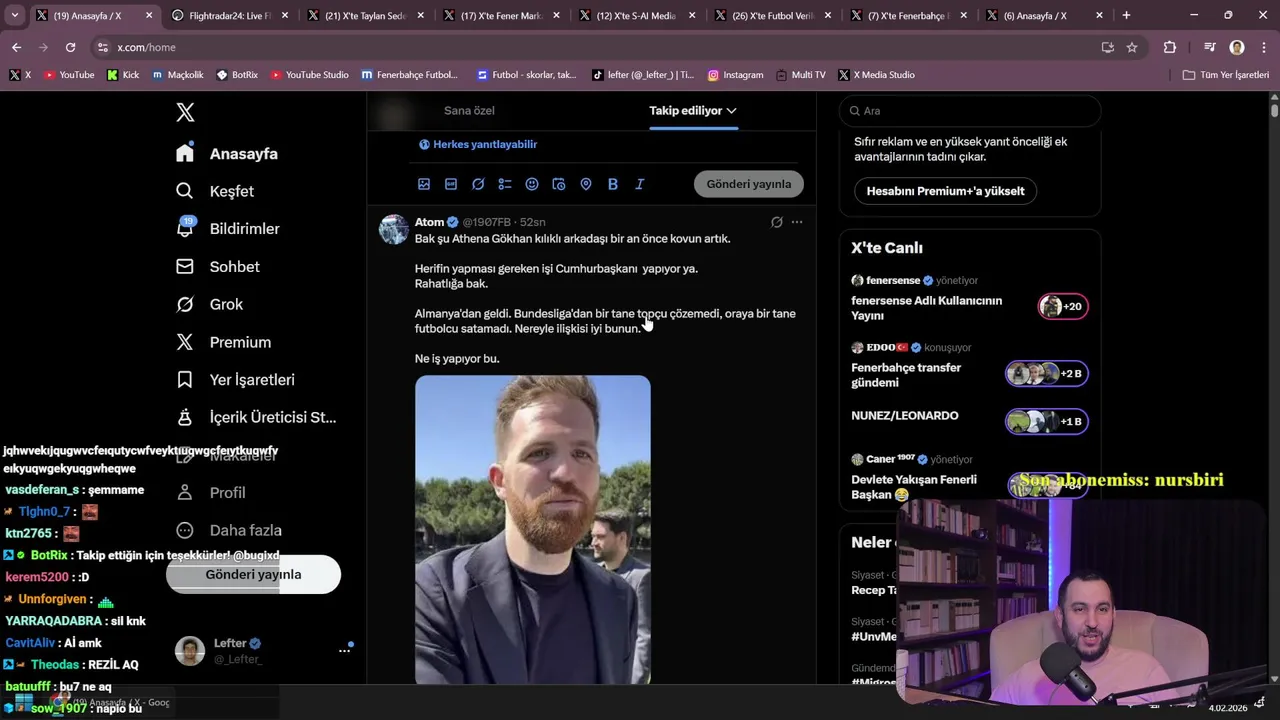Open Chrome three-dot menu
The height and width of the screenshot is (720, 1280).
[1262, 47]
